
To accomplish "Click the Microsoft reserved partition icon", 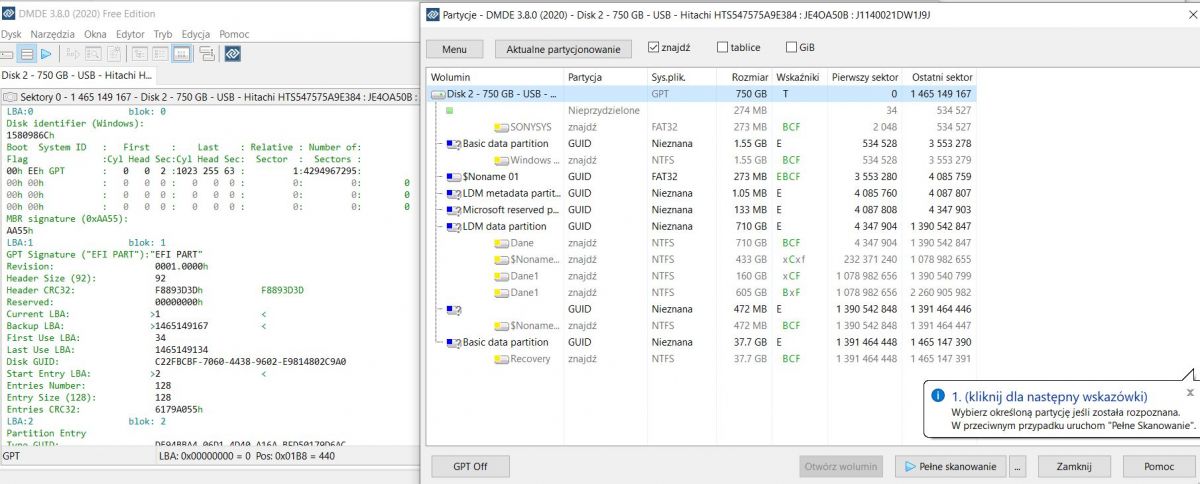I will pyautogui.click(x=453, y=210).
